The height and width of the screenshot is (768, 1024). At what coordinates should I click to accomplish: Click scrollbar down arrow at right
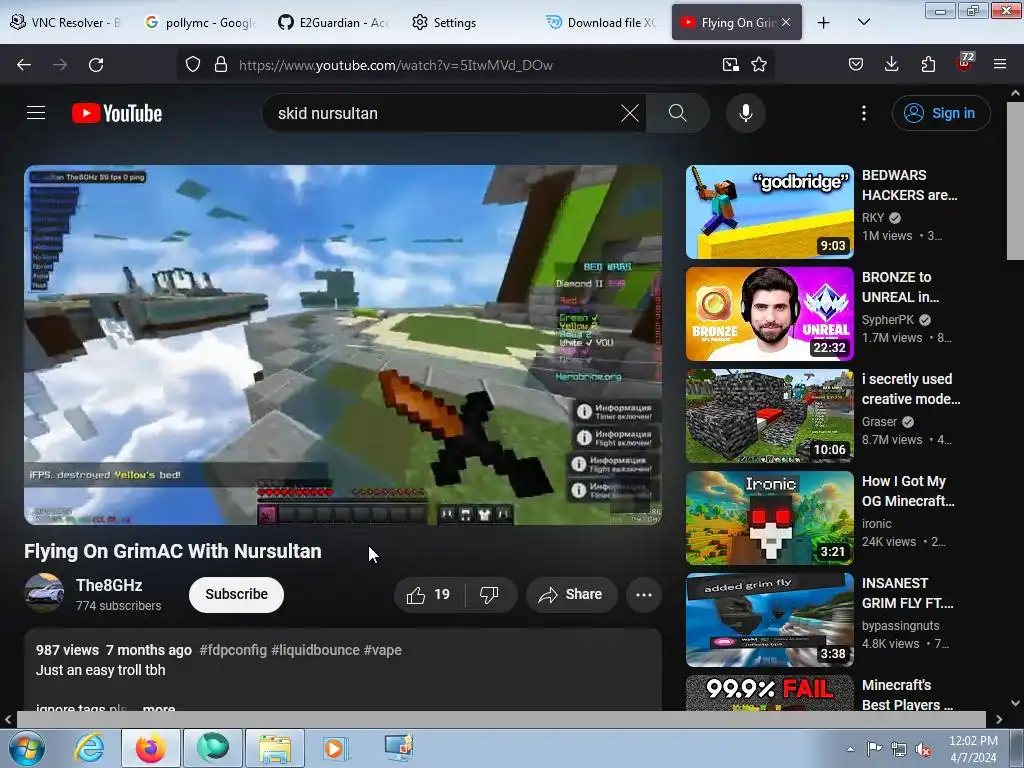tap(1015, 703)
